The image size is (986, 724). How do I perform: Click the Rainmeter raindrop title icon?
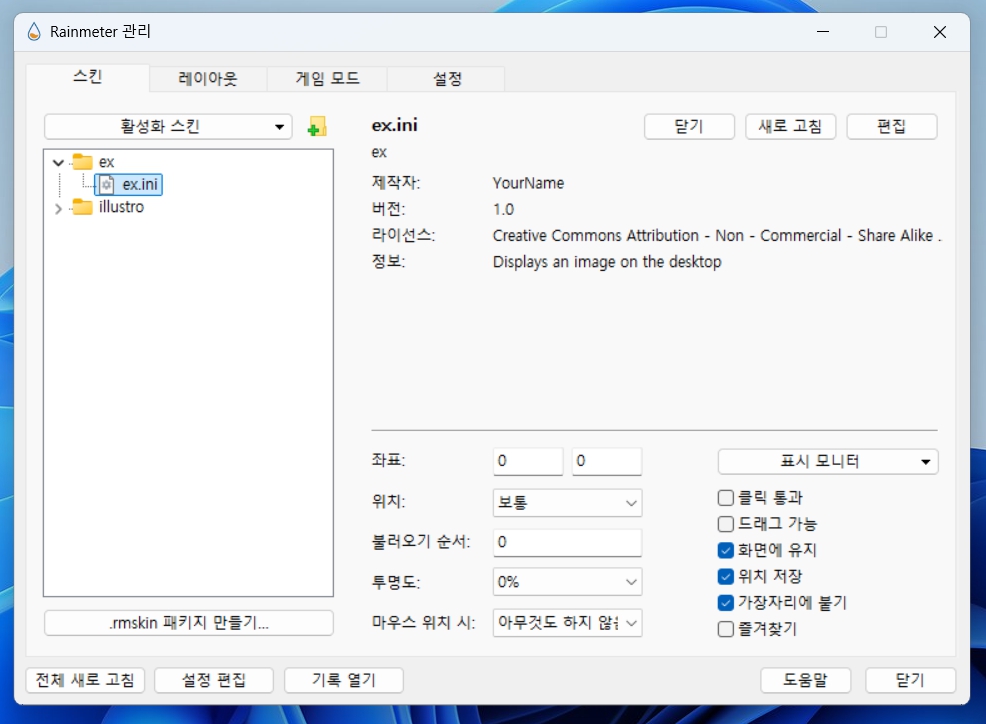pos(35,31)
